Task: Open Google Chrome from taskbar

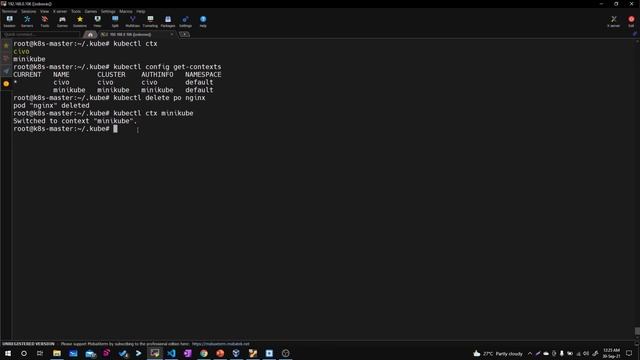Action: [204, 353]
